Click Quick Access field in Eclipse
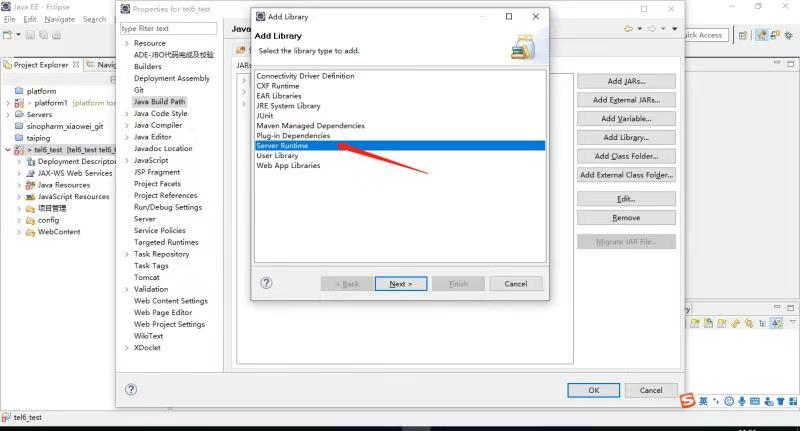This screenshot has width=800, height=431. pos(704,35)
